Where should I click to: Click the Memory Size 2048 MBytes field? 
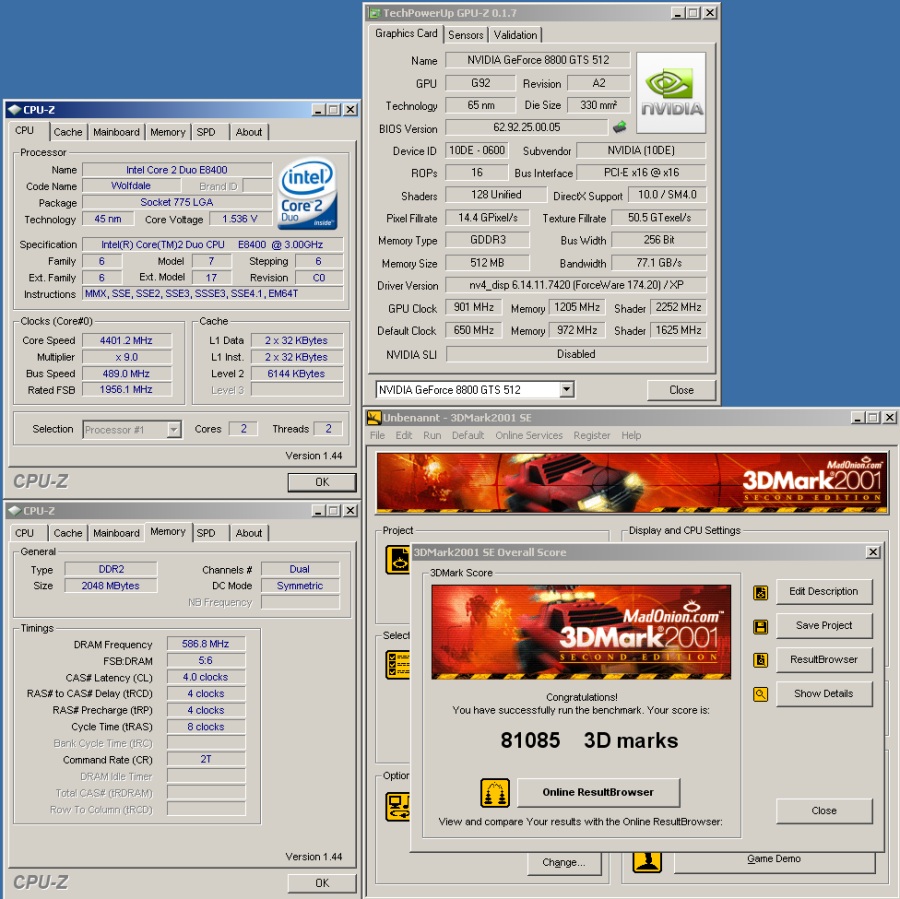[x=111, y=586]
